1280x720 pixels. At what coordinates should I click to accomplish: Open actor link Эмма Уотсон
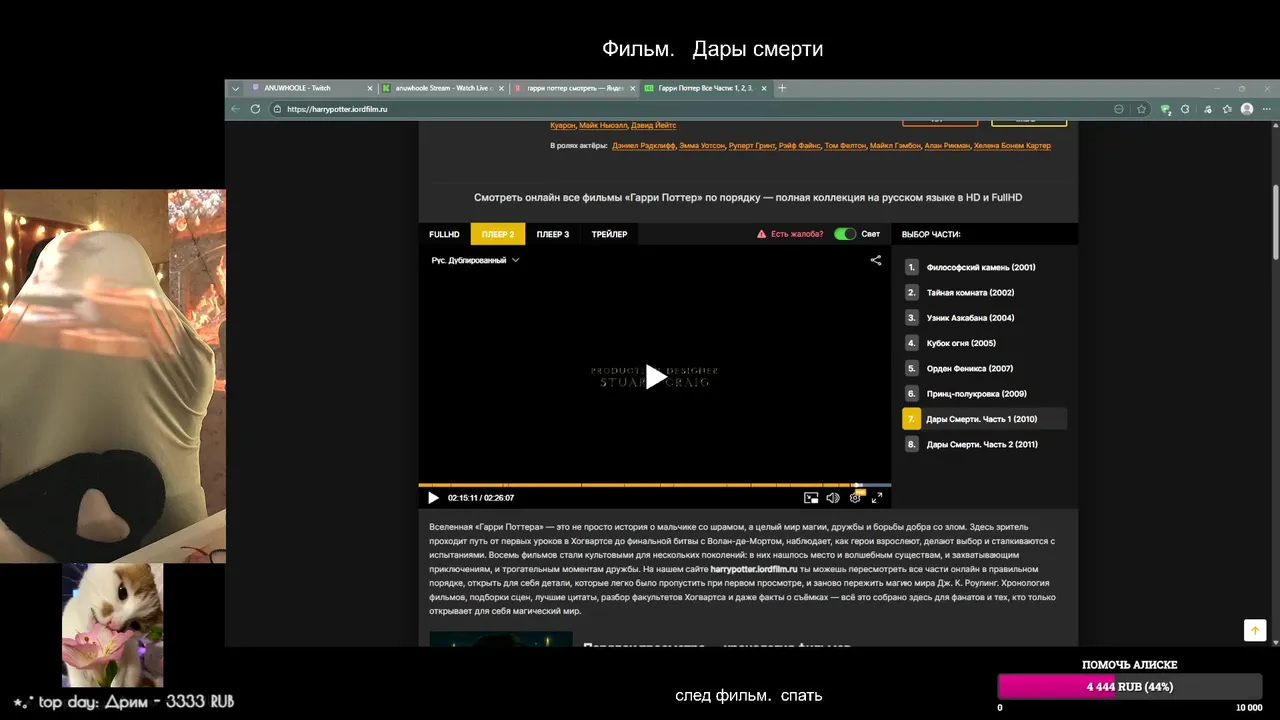(702, 146)
